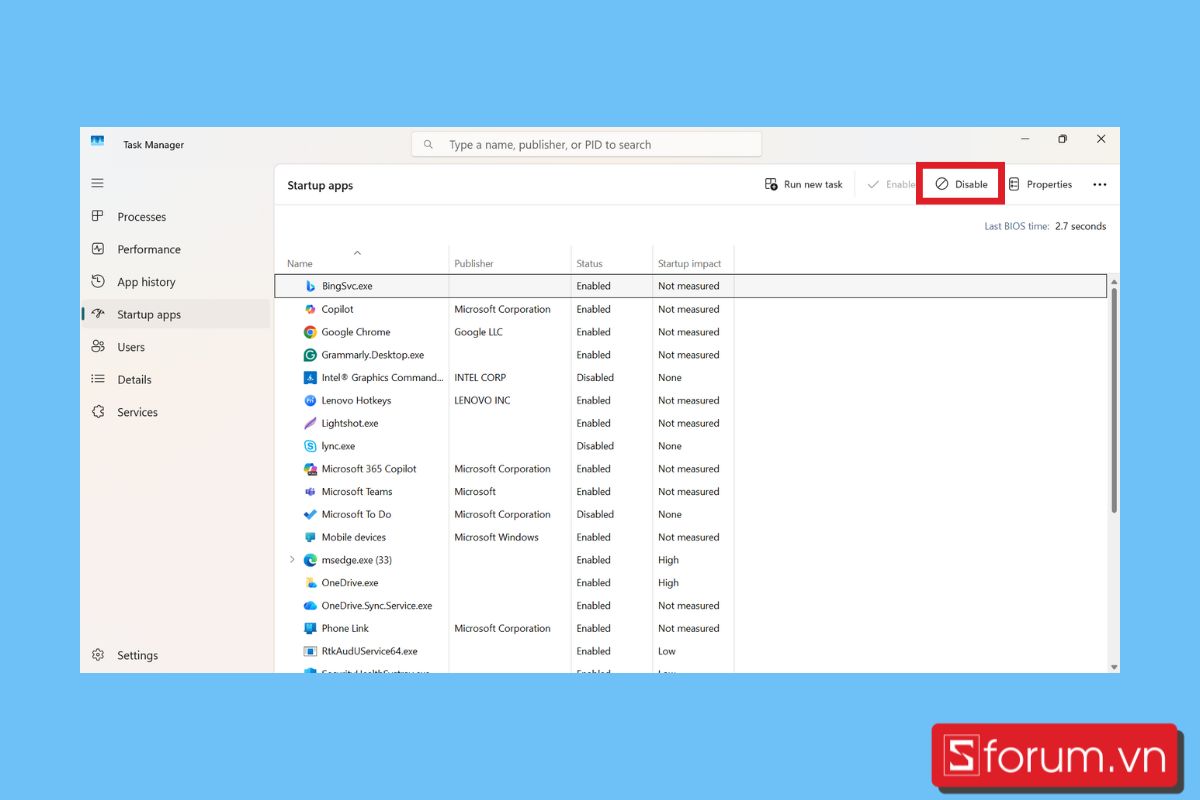Click the Processes sidebar icon
This screenshot has height=800, width=1200.
98,216
